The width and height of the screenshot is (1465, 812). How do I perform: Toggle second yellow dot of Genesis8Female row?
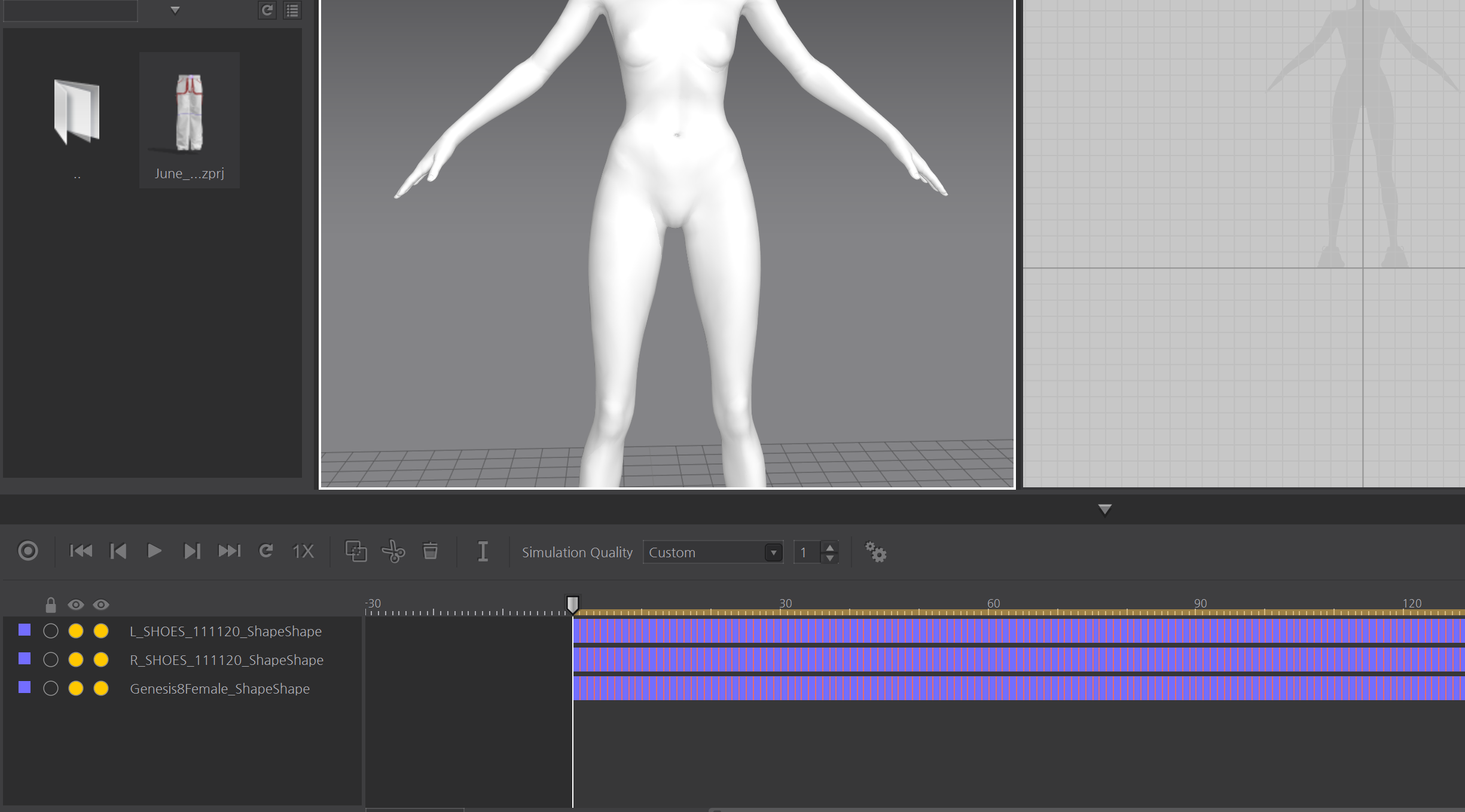(x=101, y=688)
